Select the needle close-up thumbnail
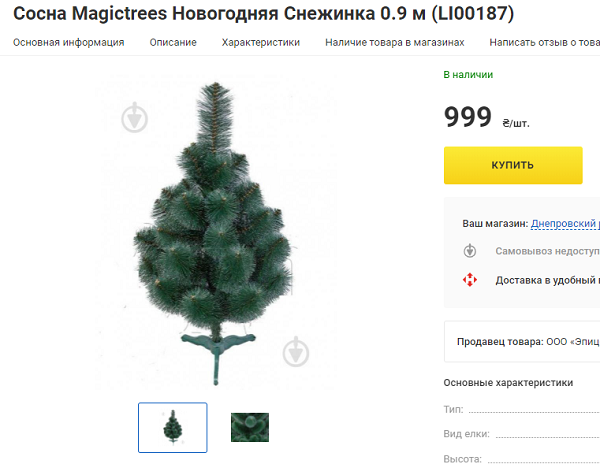 point(249,427)
